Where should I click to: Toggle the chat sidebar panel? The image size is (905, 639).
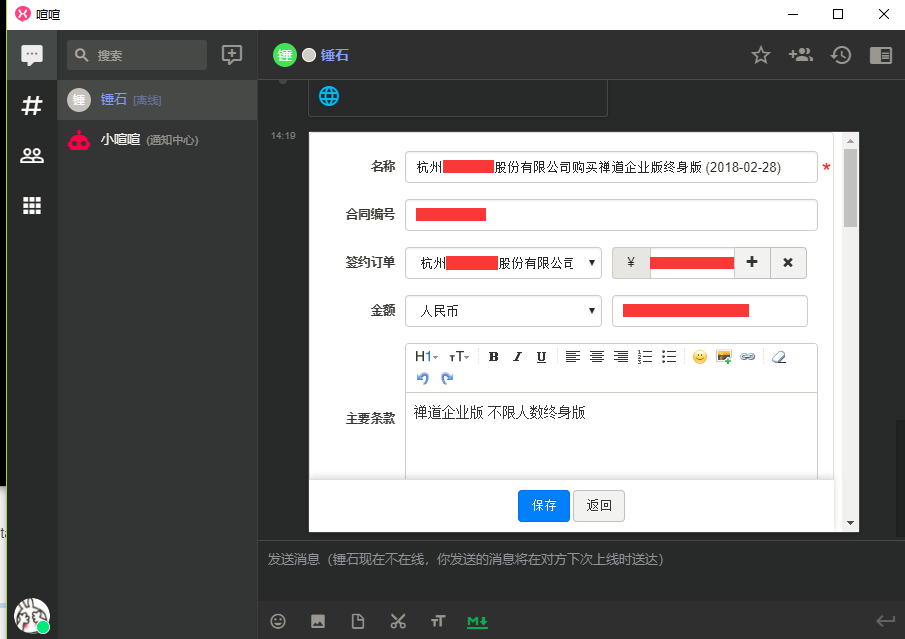coord(881,55)
